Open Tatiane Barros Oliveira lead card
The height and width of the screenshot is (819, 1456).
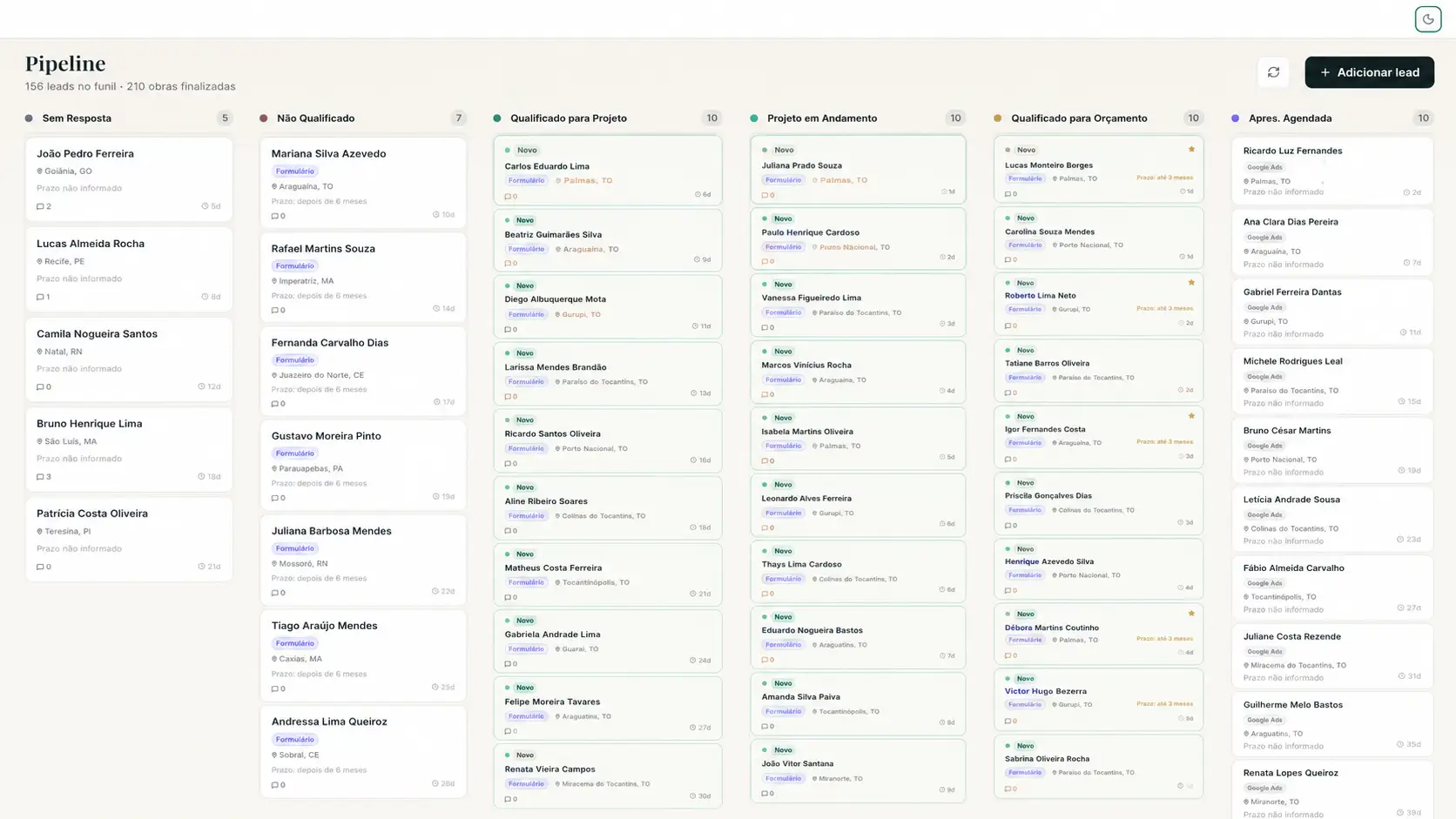pos(1099,371)
